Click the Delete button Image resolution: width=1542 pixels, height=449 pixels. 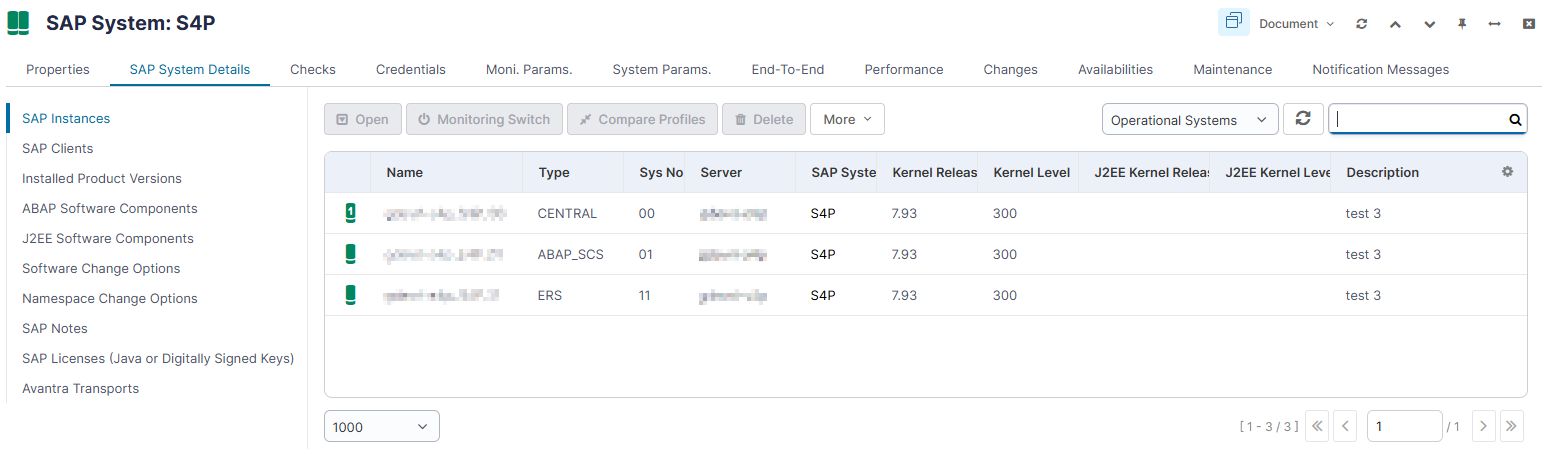[764, 119]
